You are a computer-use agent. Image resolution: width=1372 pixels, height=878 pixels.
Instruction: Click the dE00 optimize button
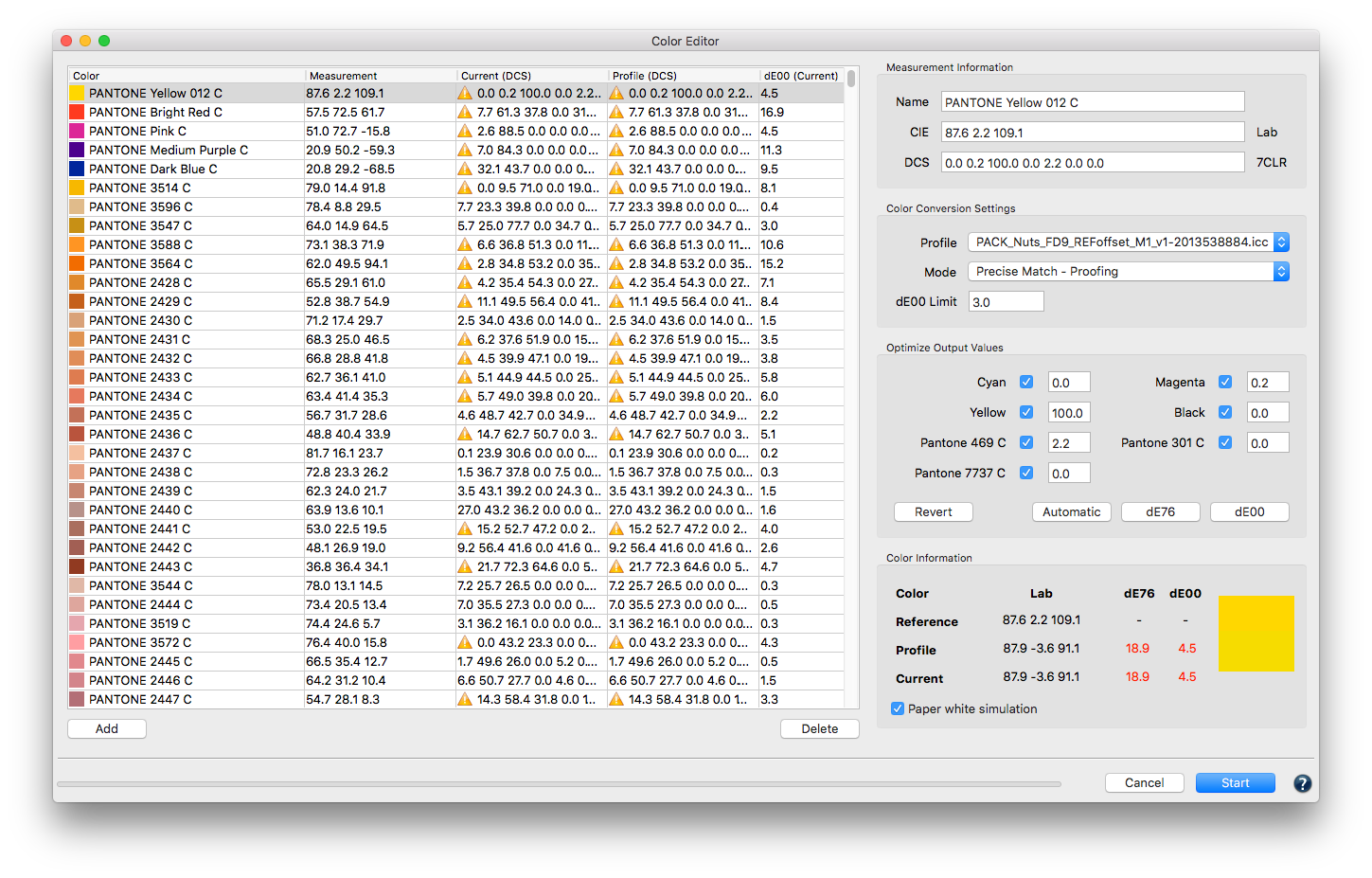tap(1250, 511)
